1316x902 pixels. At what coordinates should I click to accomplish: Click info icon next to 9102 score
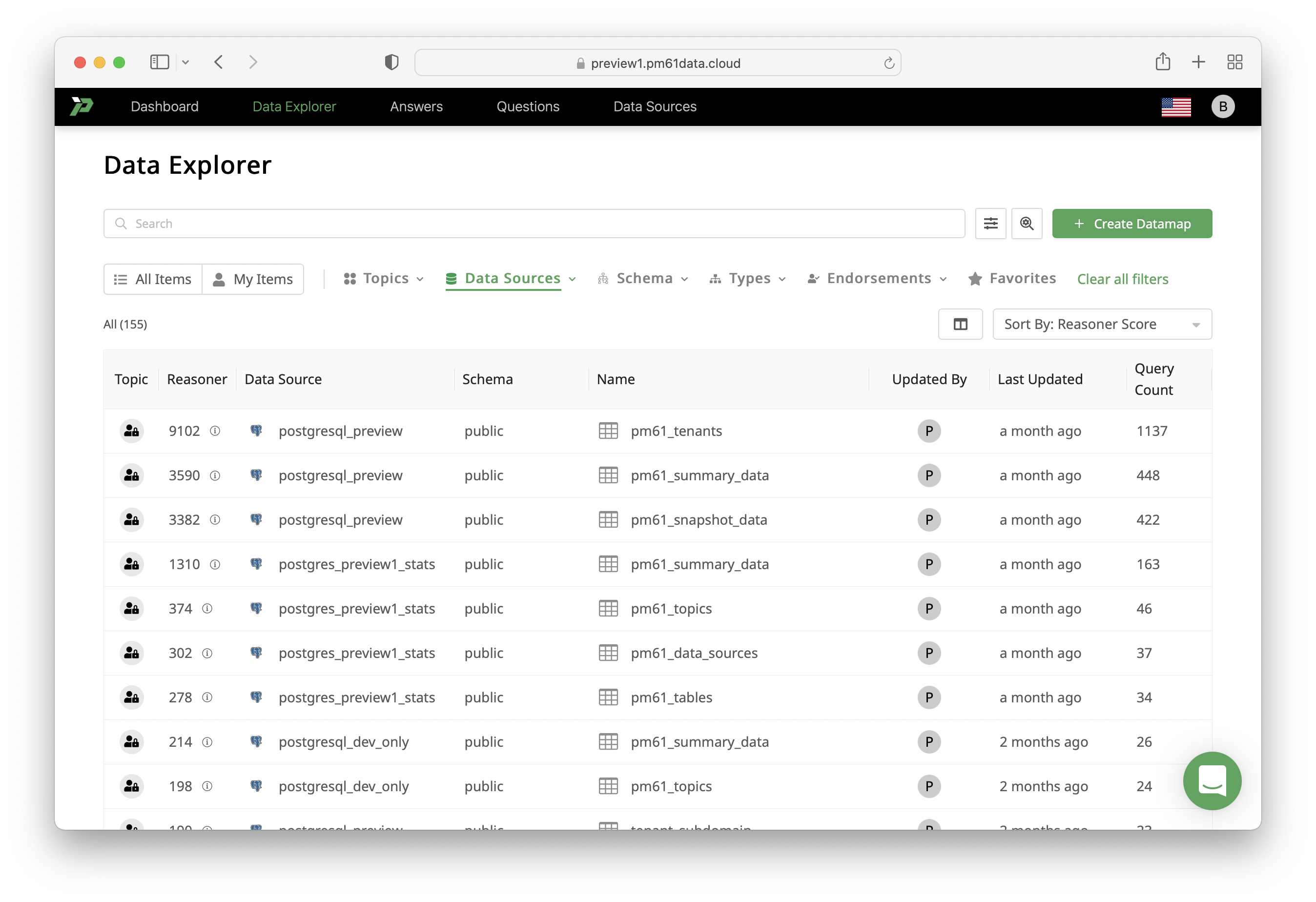(x=215, y=431)
